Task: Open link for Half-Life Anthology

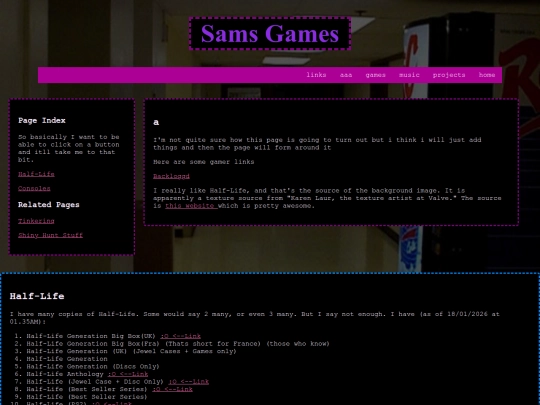Action: pyautogui.click(x=128, y=374)
